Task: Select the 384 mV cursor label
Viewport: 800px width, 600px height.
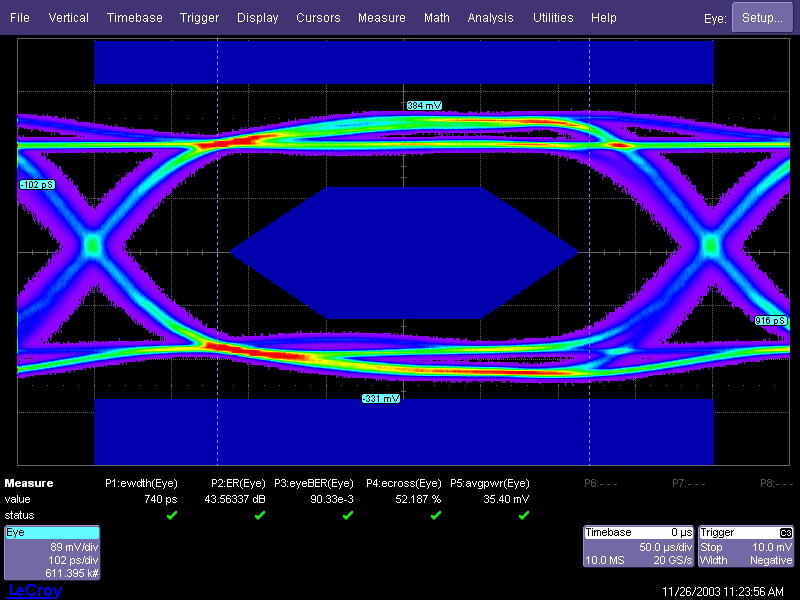Action: pos(424,105)
